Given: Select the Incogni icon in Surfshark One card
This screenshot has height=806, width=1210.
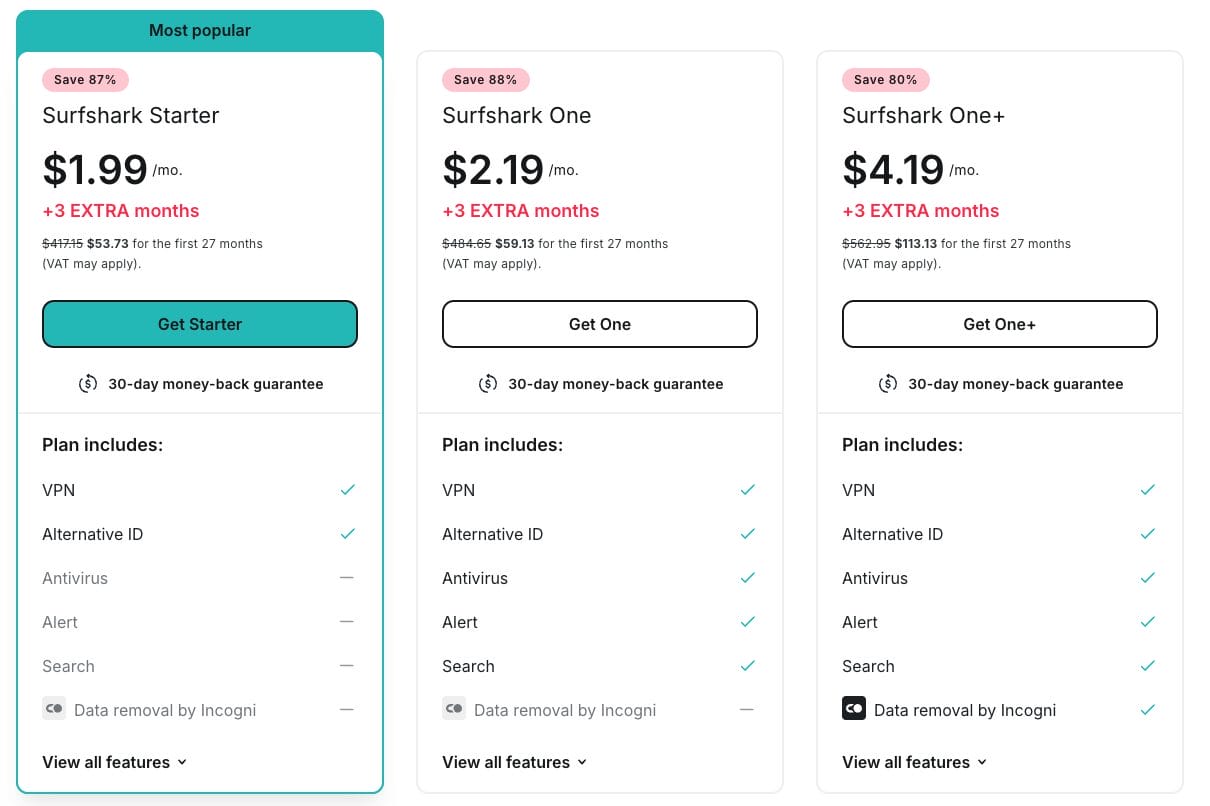Looking at the screenshot, I should [x=454, y=708].
